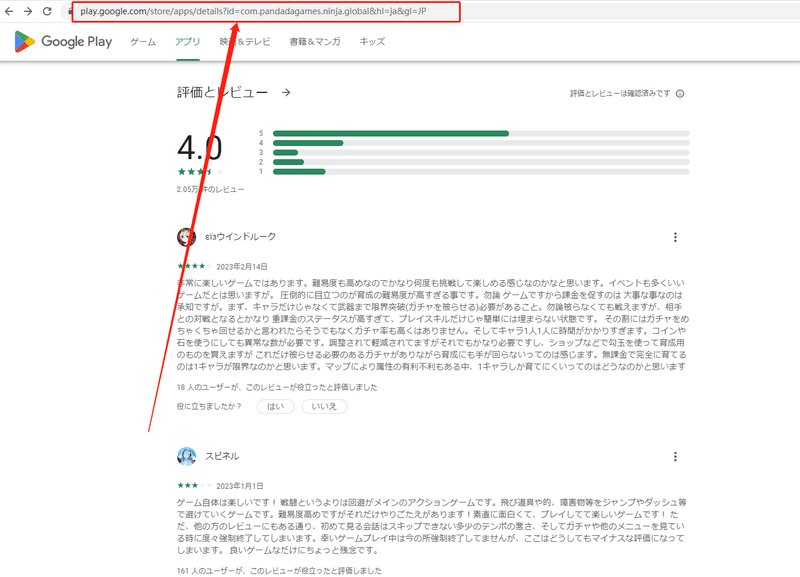Screen dimensions: 800x577
Task: Click 役に立ちましたか？ label
Action: pos(209,407)
